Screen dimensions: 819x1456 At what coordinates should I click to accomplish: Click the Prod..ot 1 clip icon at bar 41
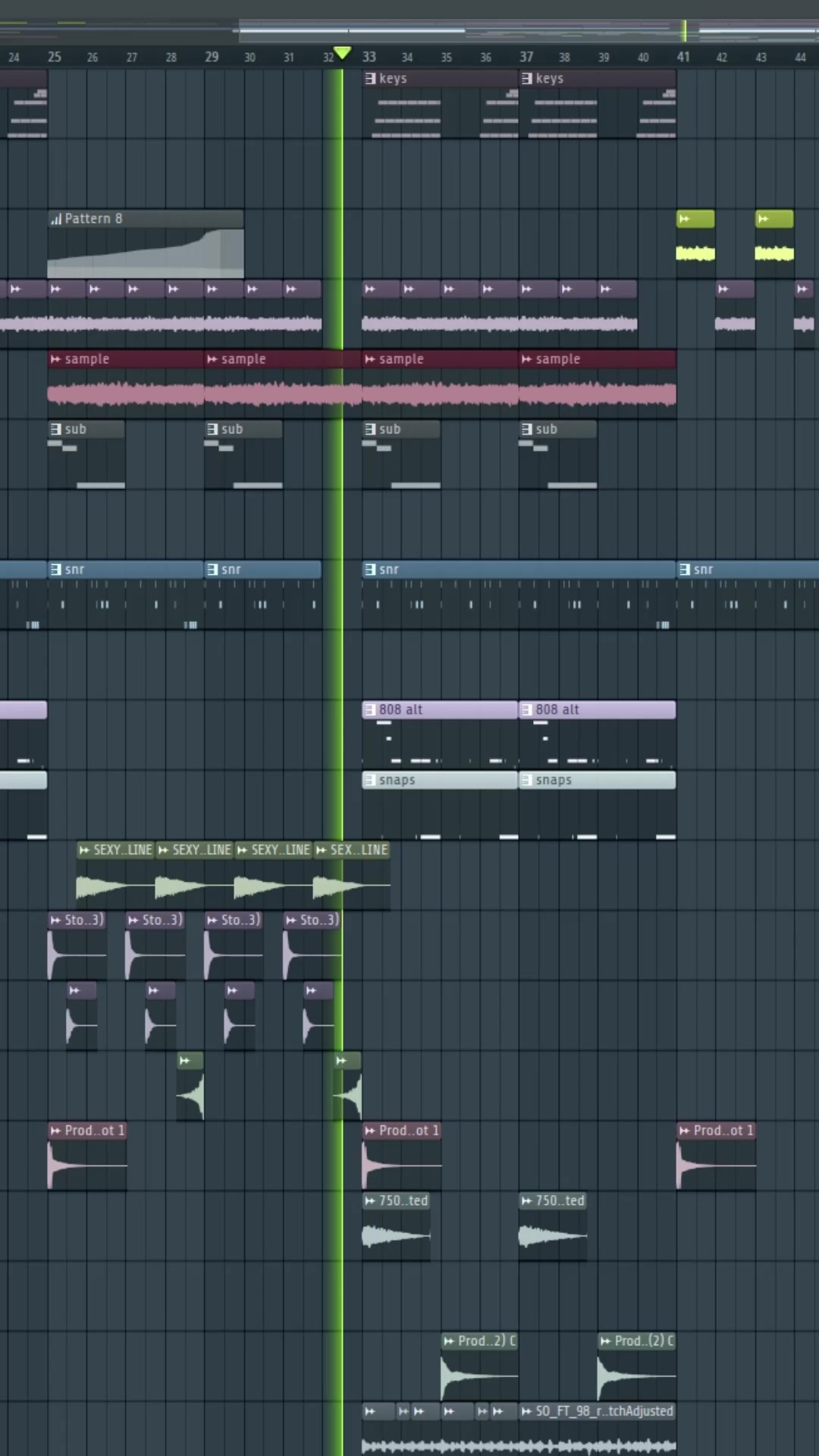point(685,1131)
